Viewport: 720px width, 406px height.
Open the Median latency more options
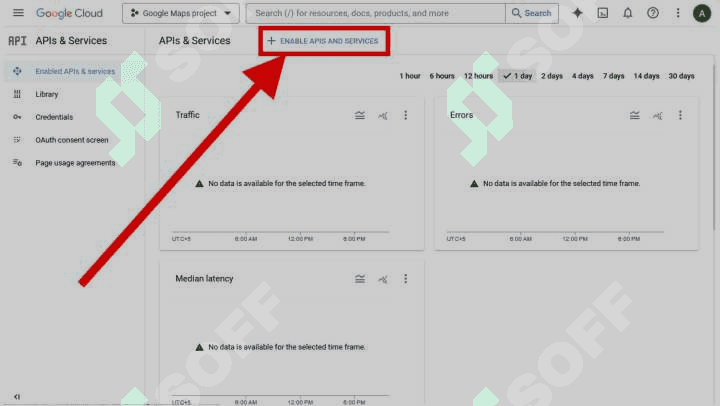coord(405,279)
